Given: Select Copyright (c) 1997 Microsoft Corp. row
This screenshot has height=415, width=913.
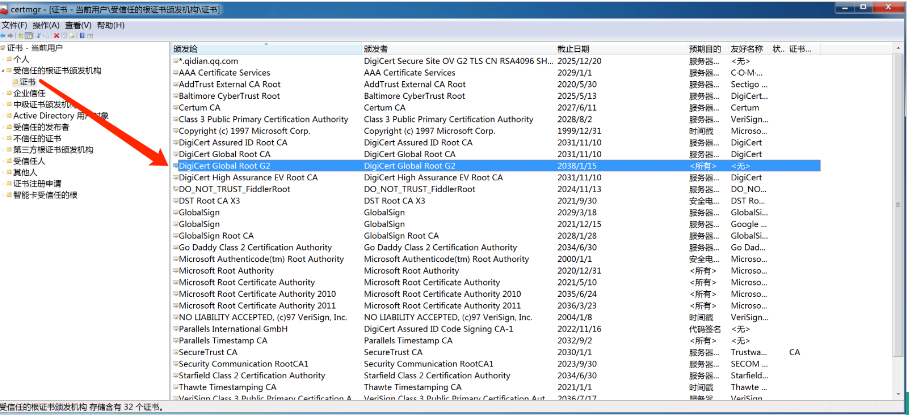Looking at the screenshot, I should (x=496, y=131).
